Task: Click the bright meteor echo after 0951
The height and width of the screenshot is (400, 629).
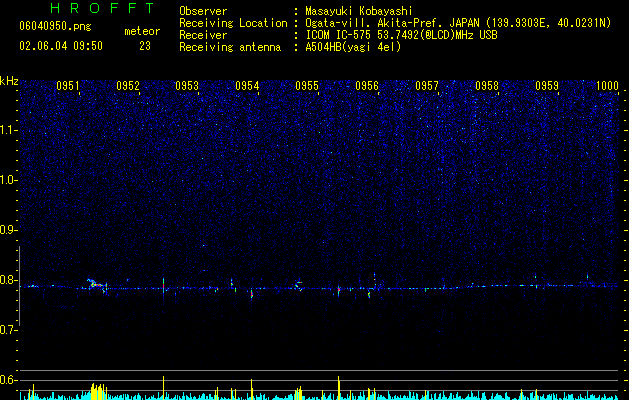Action: [97, 286]
